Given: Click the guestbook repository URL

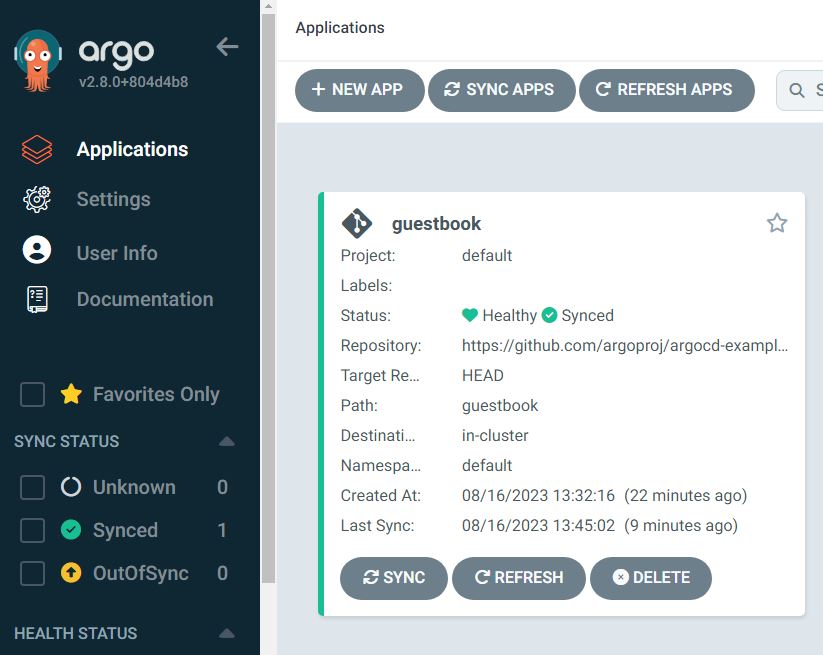Looking at the screenshot, I should point(625,345).
